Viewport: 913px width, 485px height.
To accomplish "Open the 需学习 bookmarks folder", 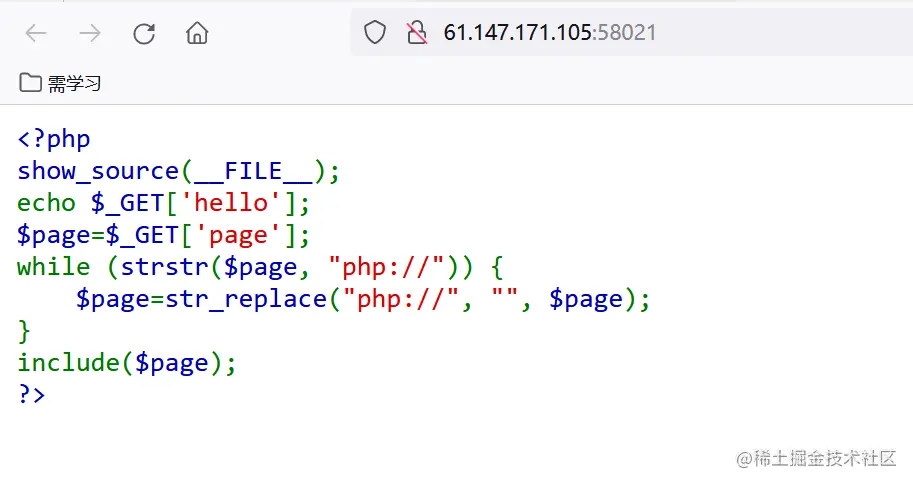I will pyautogui.click(x=60, y=83).
